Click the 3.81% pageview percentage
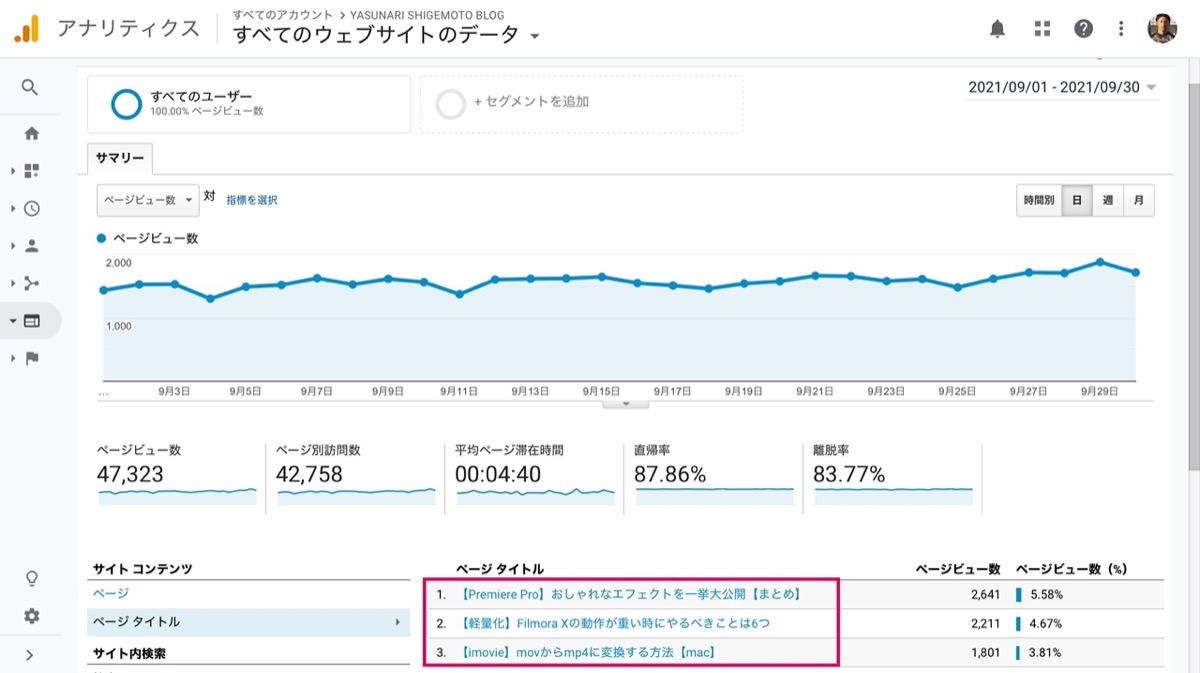This screenshot has height=673, width=1200. pos(1046,653)
